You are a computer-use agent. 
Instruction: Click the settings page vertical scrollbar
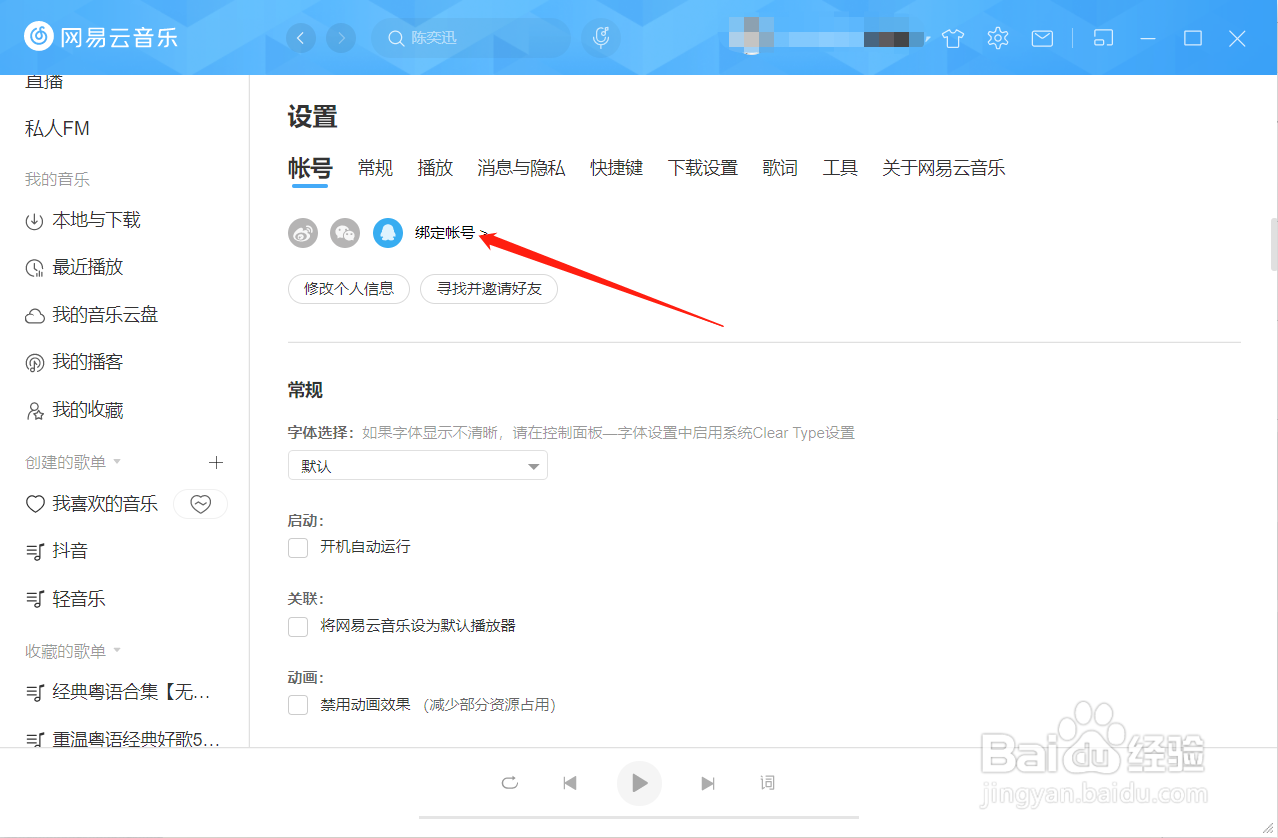1273,243
